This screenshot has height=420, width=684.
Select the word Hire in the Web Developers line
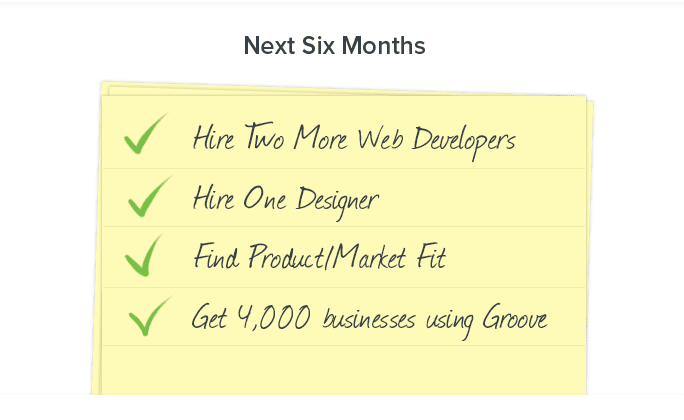[210, 137]
